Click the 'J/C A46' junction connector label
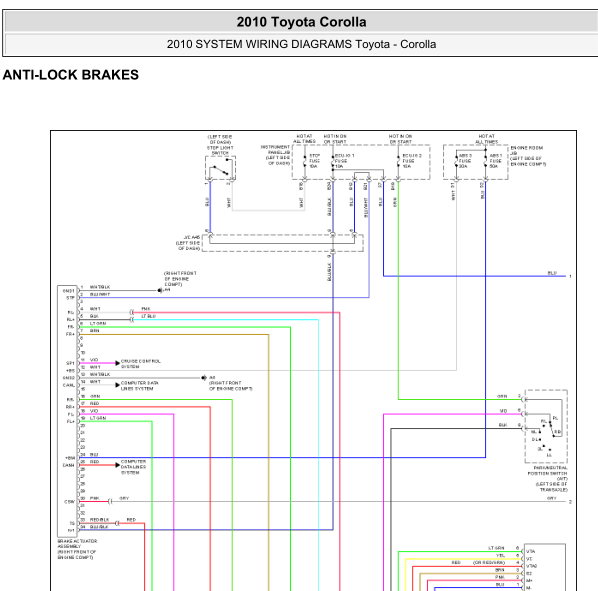This screenshot has height=591, width=598. [192, 237]
